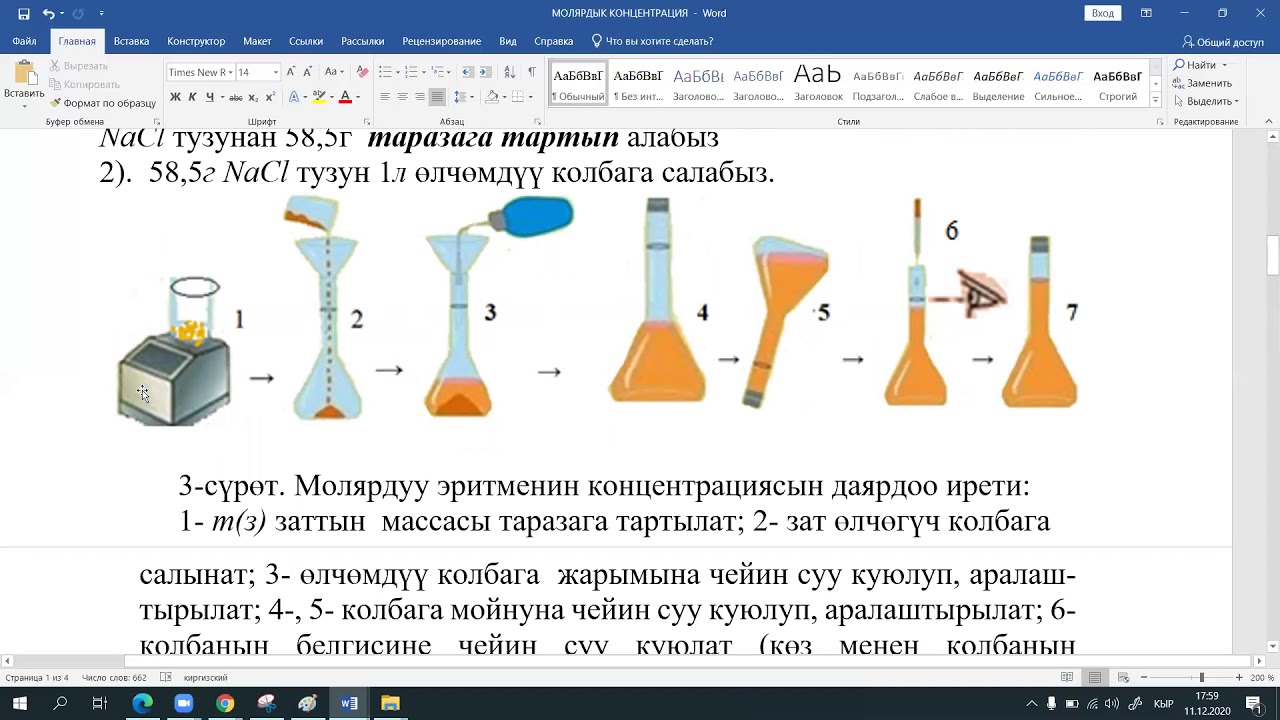The height and width of the screenshot is (720, 1280).
Task: Align text right
Action: tap(420, 97)
